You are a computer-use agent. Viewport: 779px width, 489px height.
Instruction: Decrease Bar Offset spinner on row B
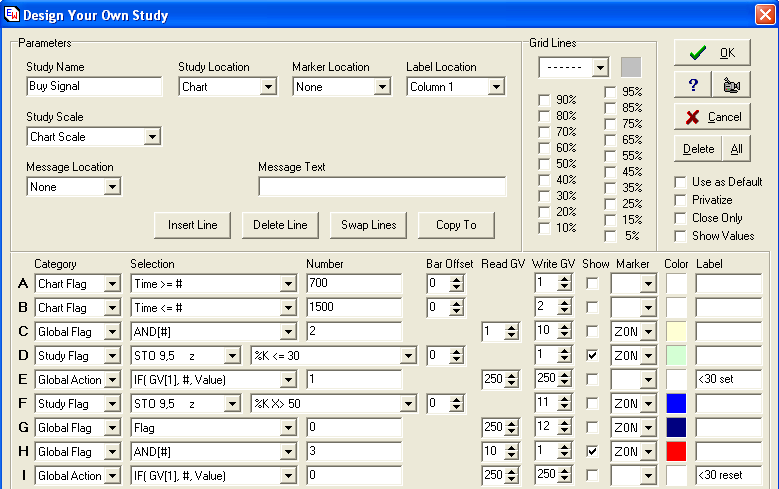click(x=458, y=312)
